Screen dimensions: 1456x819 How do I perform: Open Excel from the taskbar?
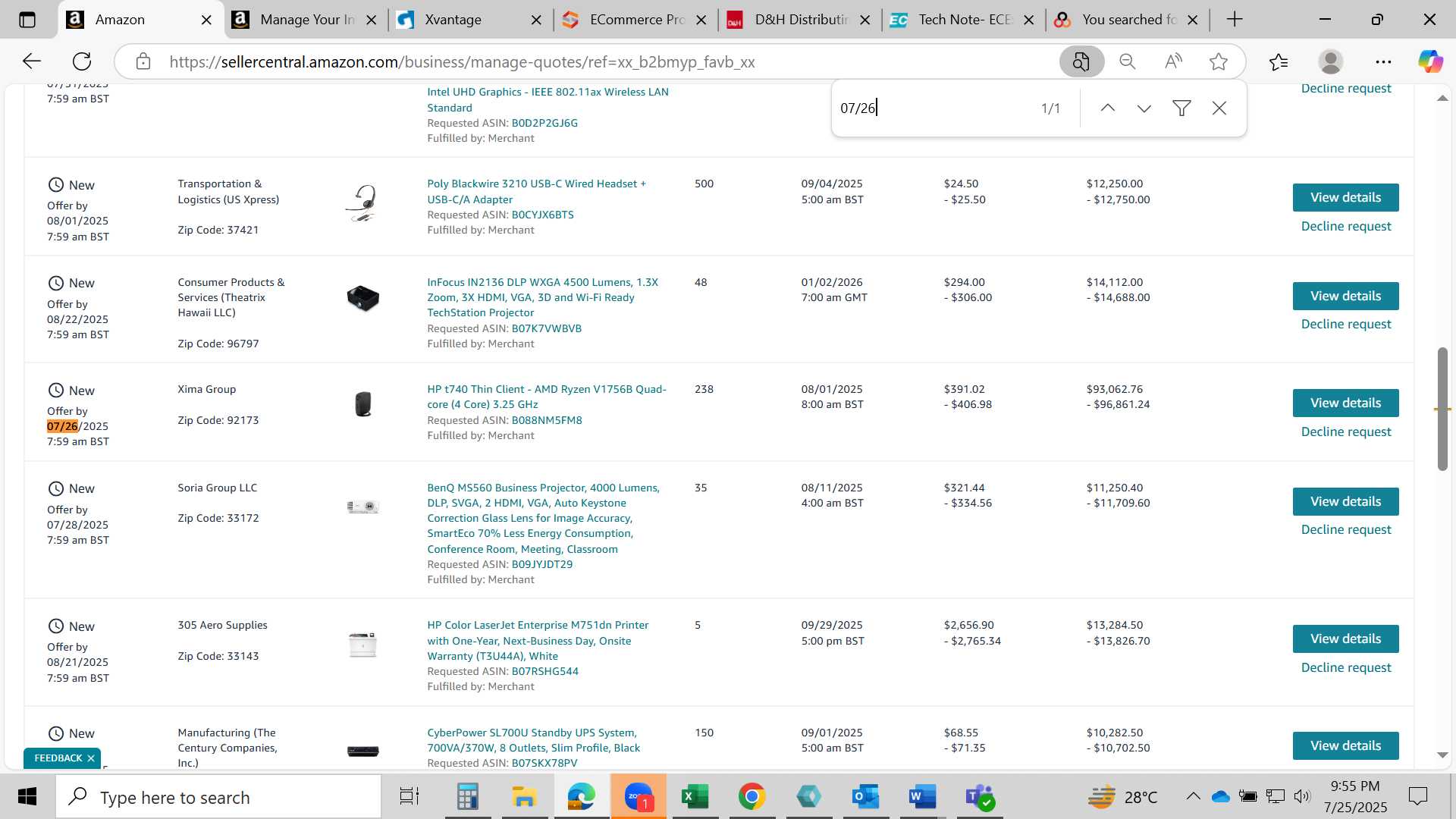tap(695, 797)
